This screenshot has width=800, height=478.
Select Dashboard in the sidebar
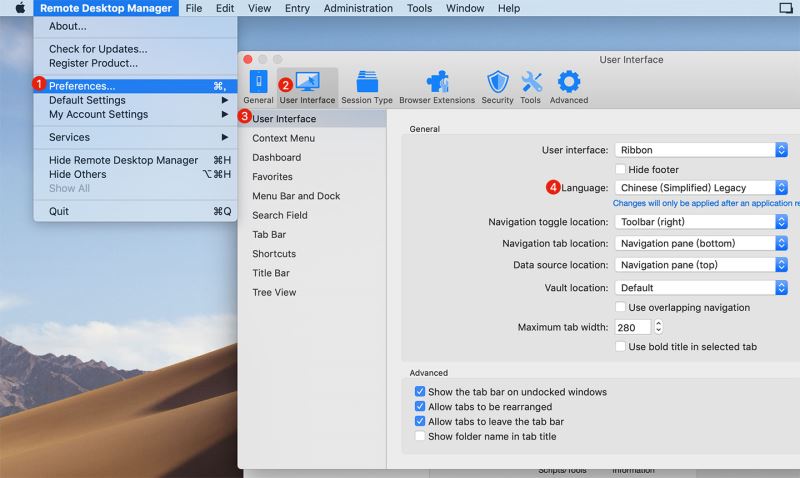coord(312,158)
